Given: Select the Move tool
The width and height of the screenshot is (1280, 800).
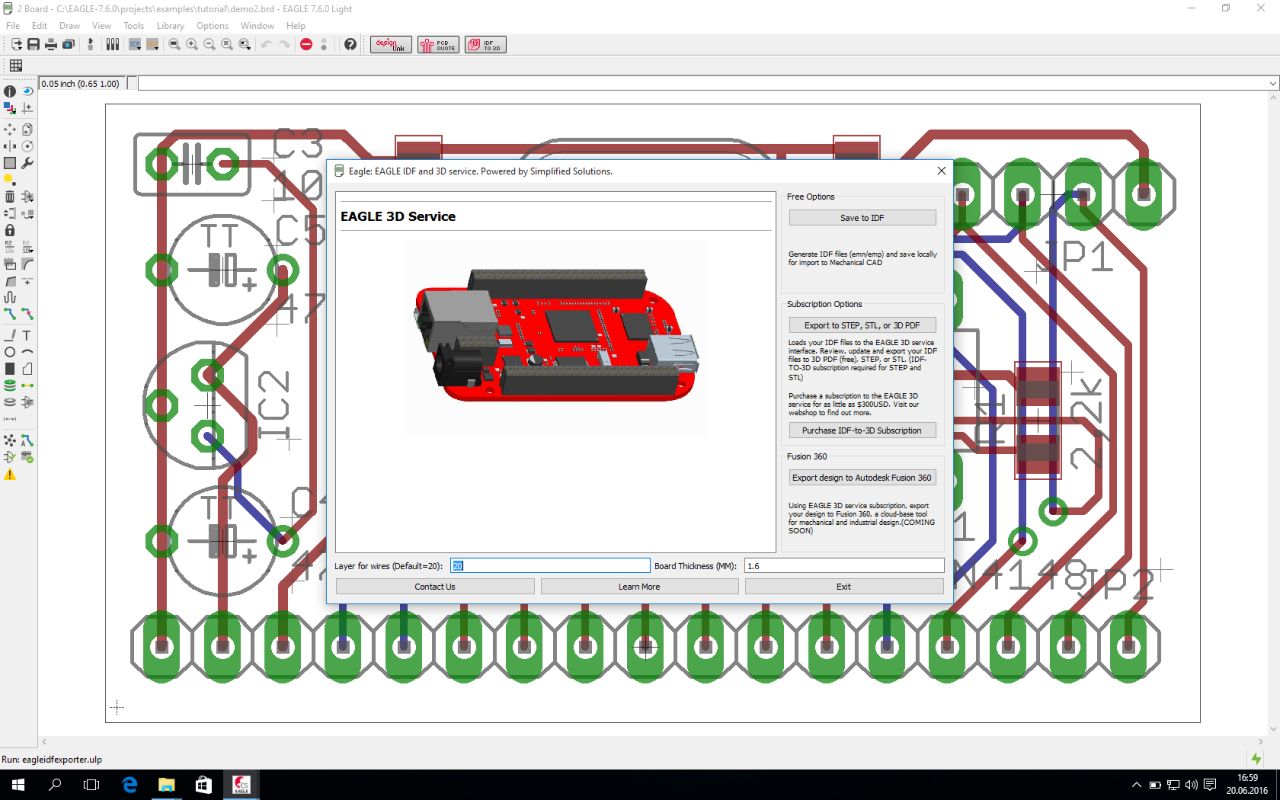Looking at the screenshot, I should pos(10,129).
